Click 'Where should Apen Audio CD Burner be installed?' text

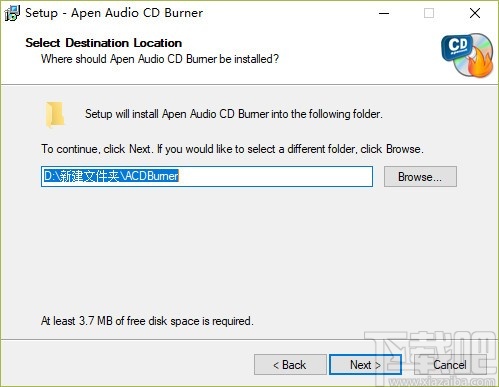(160, 59)
